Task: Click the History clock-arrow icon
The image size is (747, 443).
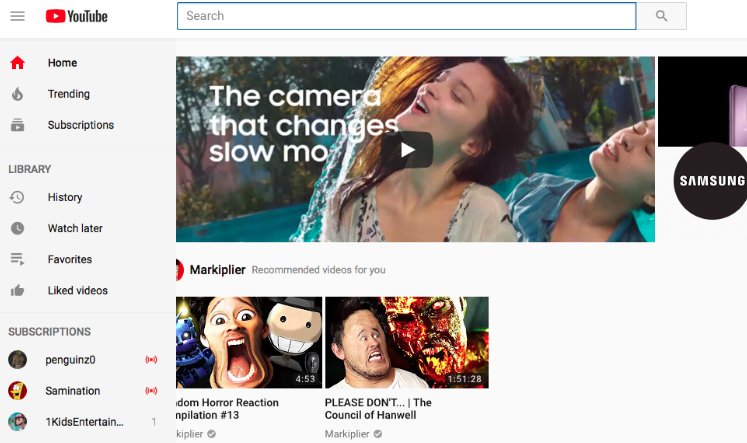Action: (x=17, y=197)
